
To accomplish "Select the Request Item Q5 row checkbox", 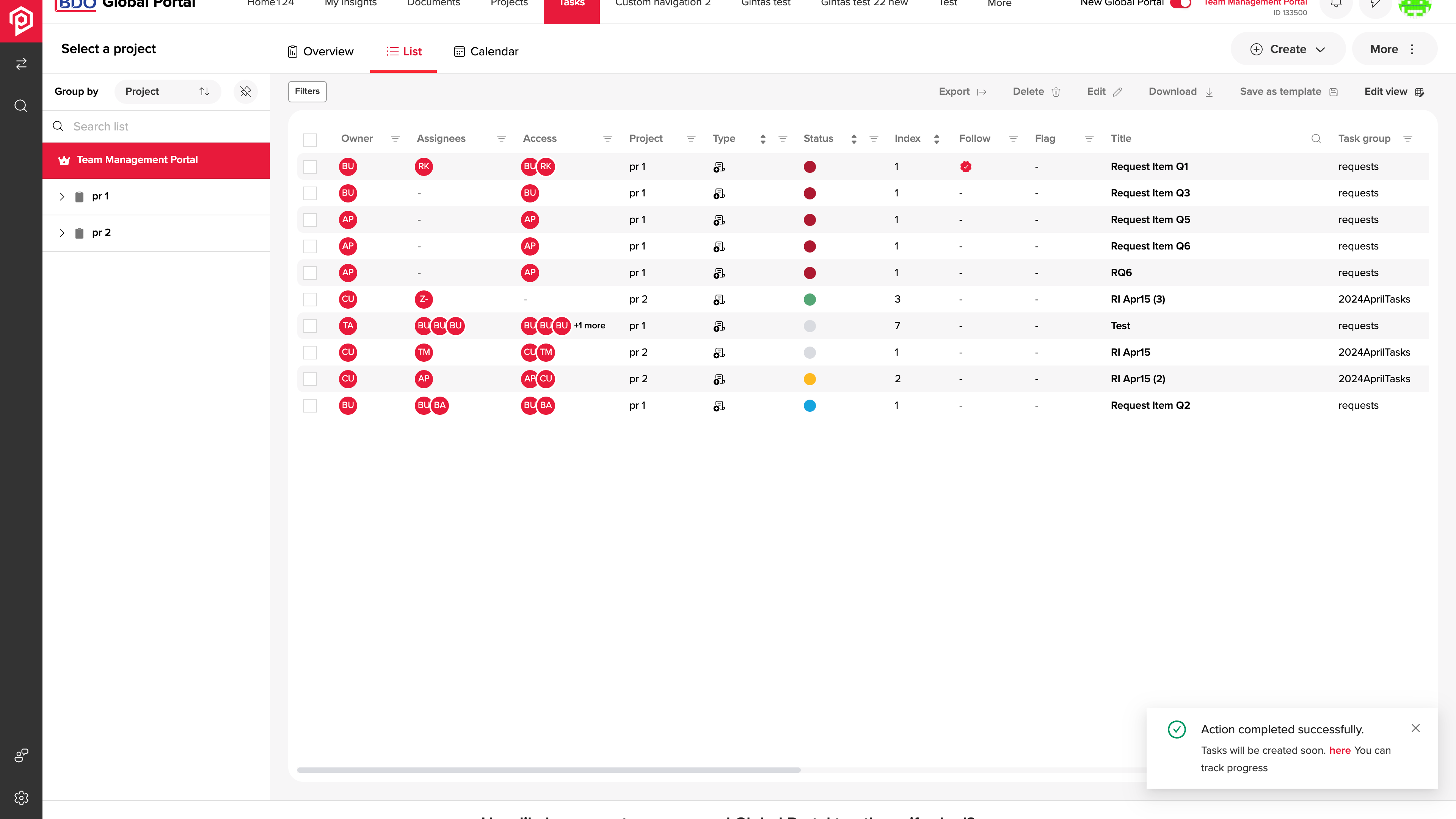I will pos(310,220).
